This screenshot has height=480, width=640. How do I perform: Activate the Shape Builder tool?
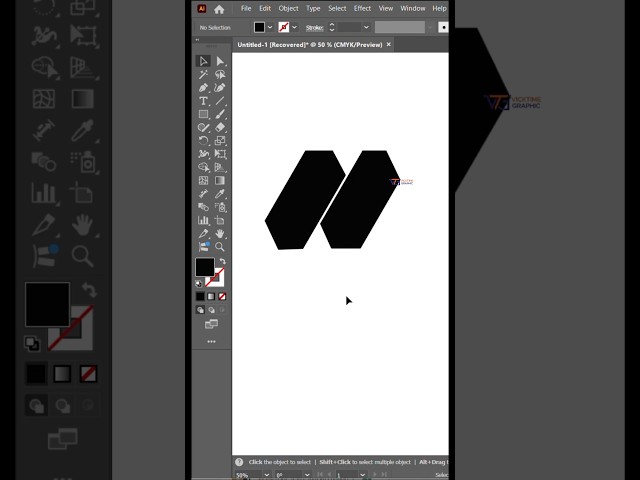(x=203, y=167)
